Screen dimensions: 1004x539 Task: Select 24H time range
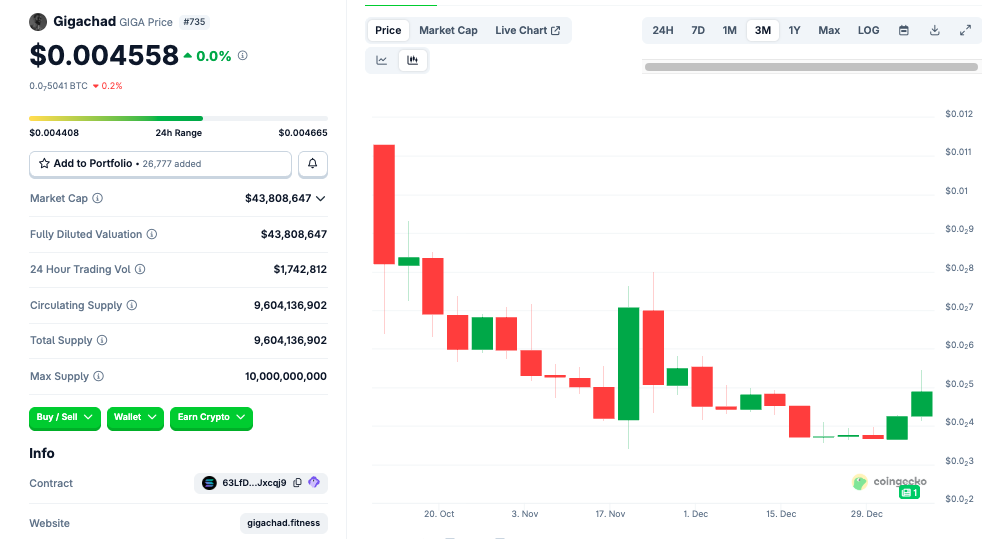(663, 30)
